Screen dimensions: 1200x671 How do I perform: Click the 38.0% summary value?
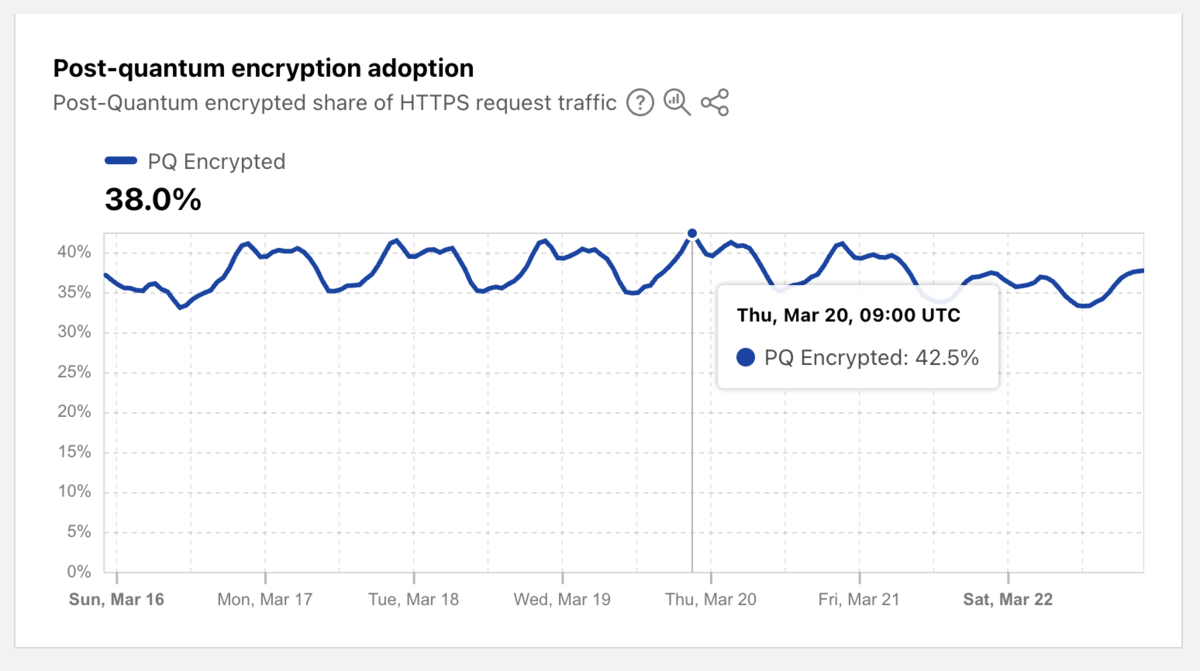[x=153, y=200]
